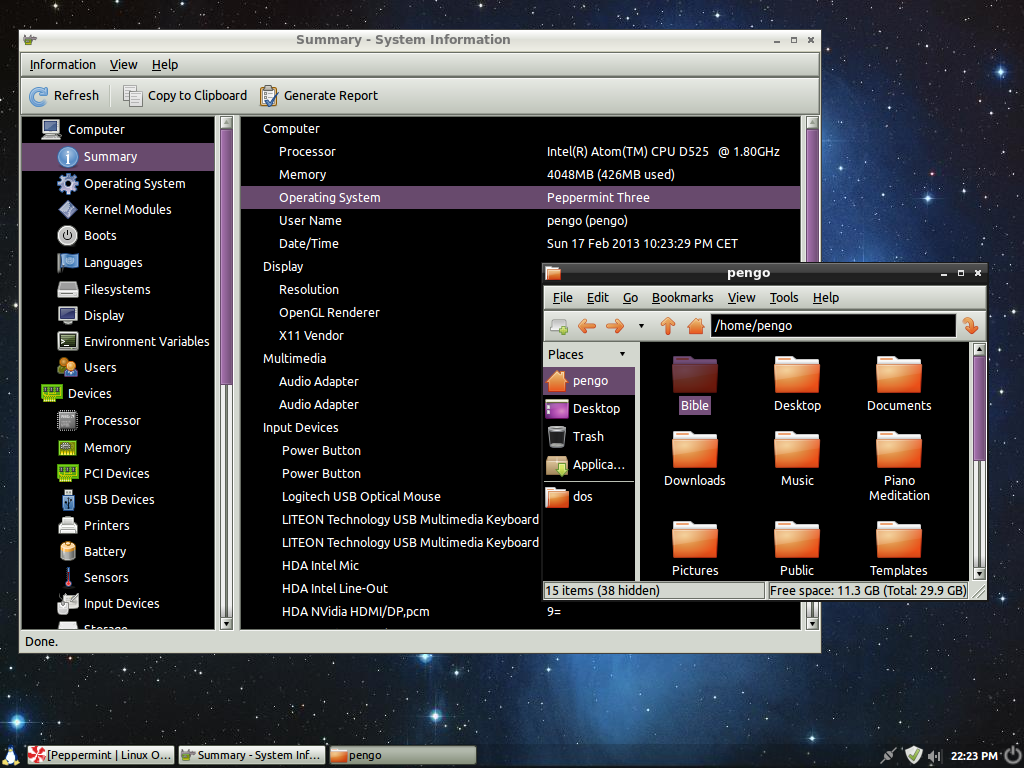Select the Date/Time row in summary

pos(520,244)
